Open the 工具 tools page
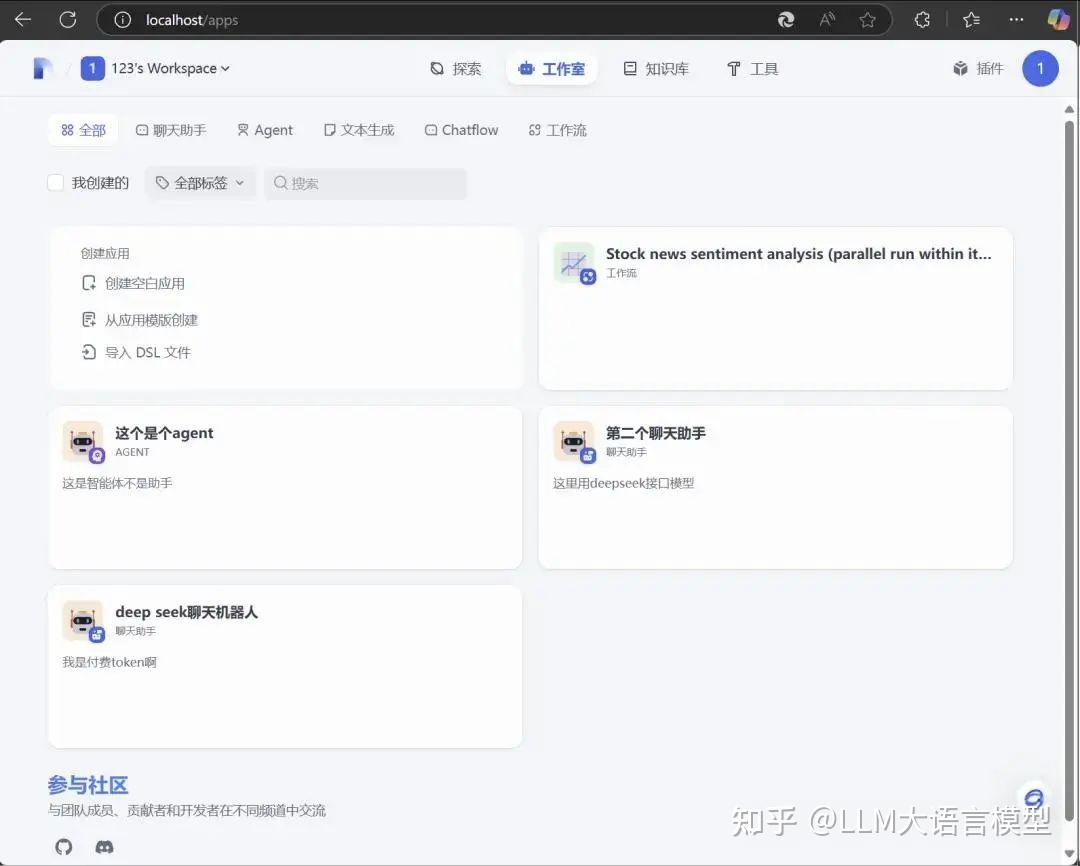The width and height of the screenshot is (1080, 866). pos(752,69)
